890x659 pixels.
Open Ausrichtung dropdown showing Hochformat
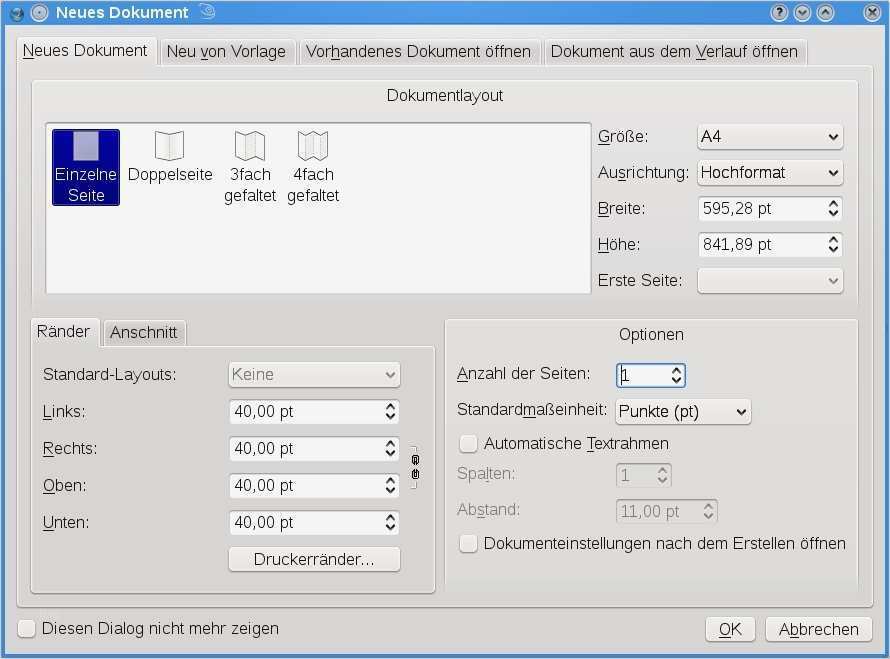click(x=770, y=173)
